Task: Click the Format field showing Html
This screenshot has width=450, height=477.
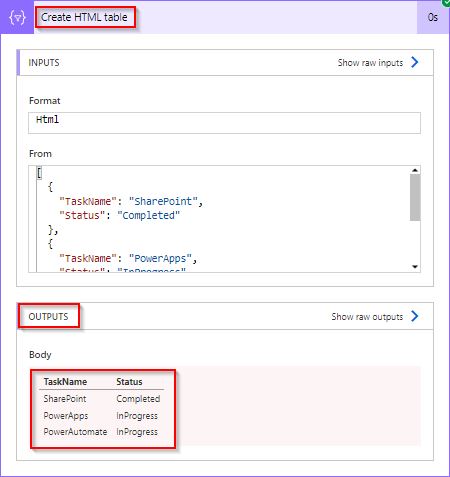Action: 224,123
